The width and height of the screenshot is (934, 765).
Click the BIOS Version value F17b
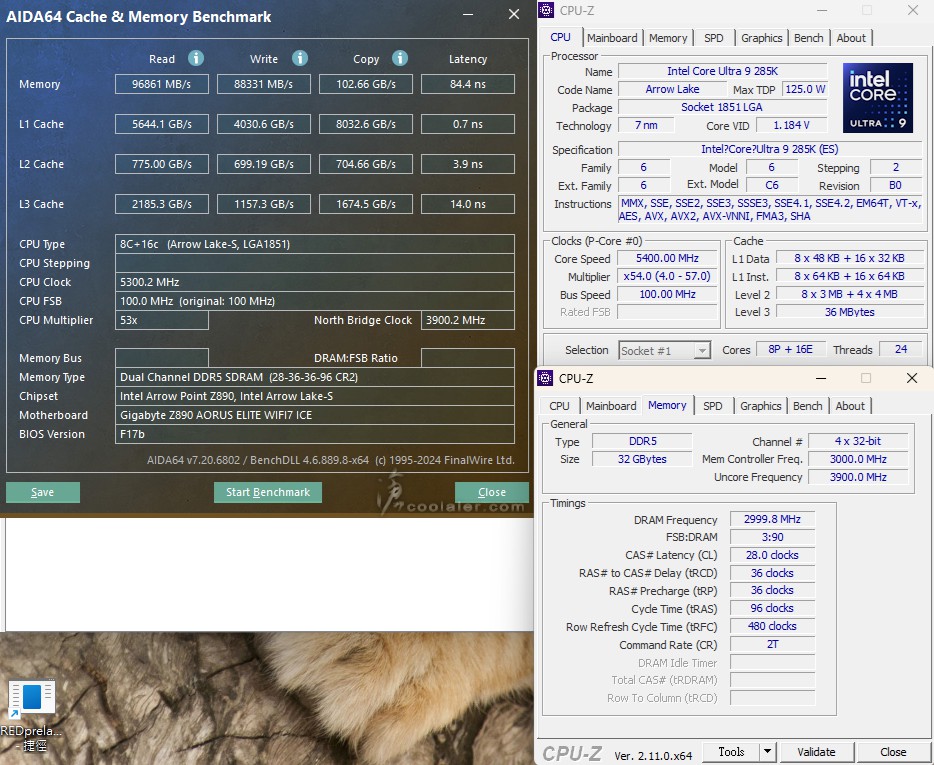click(315, 434)
